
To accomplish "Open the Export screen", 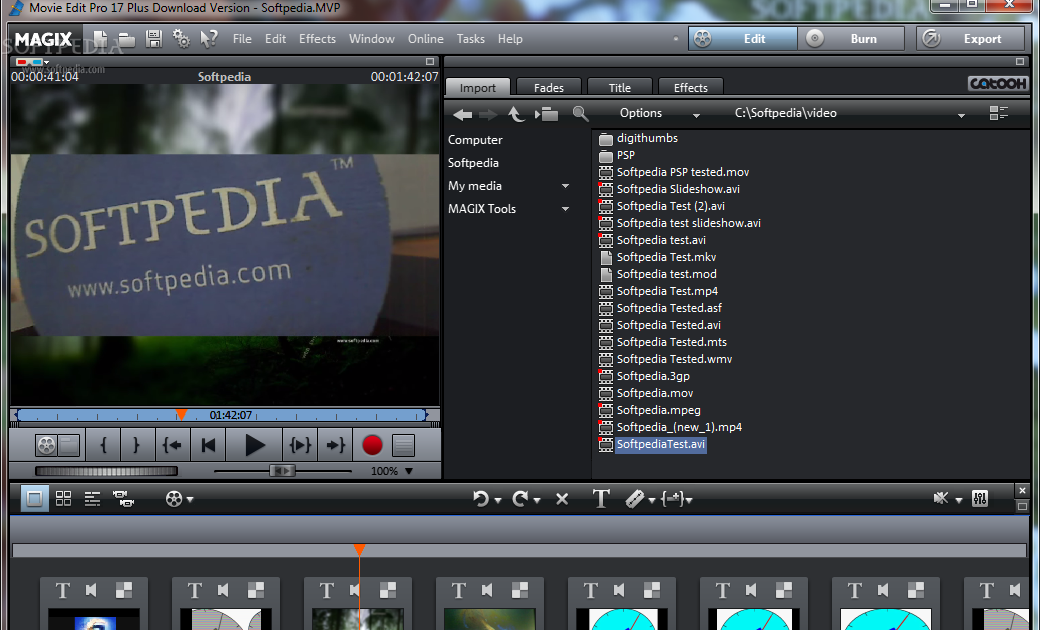I will click(970, 39).
